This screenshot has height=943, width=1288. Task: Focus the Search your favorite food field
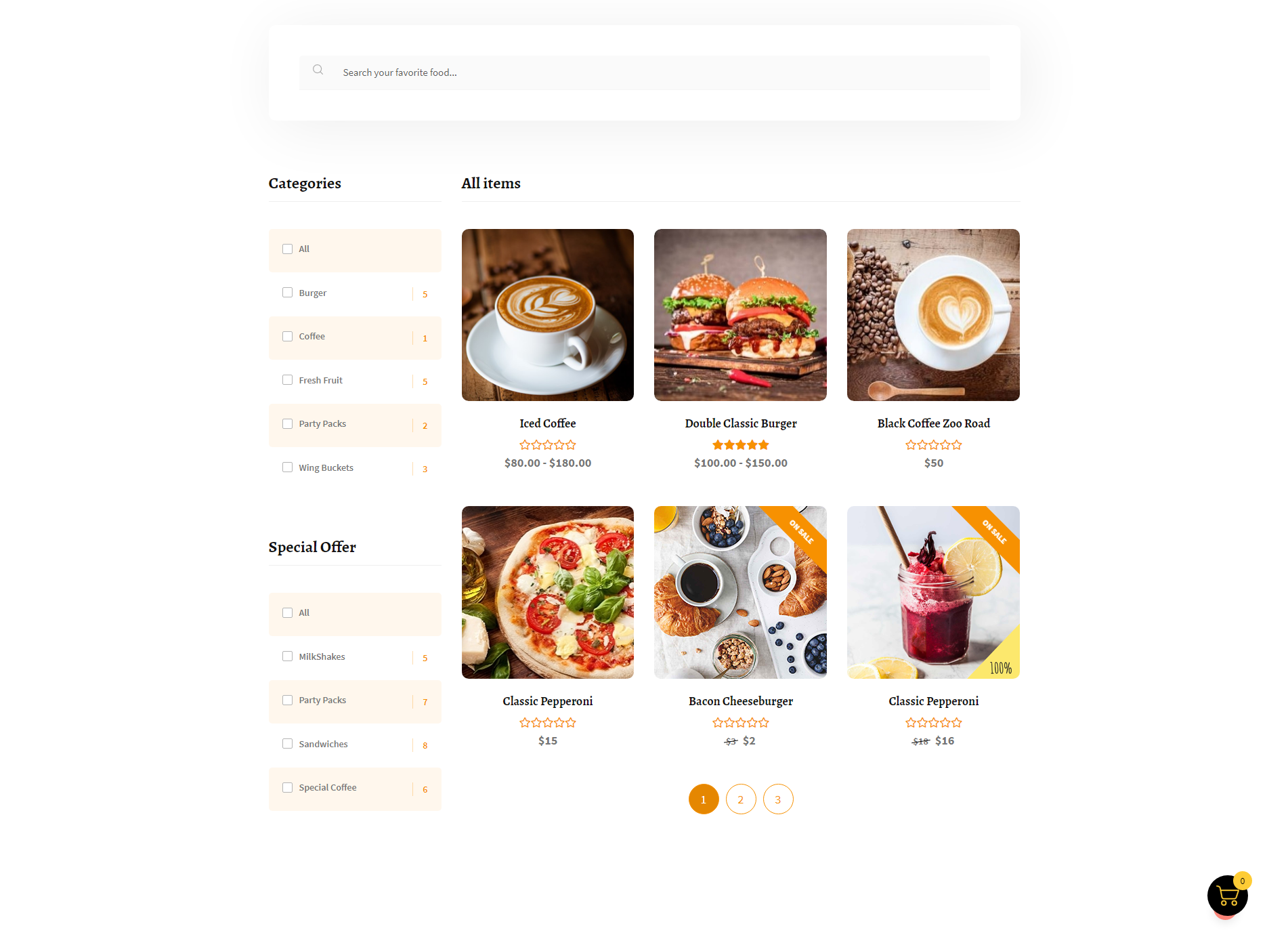645,72
